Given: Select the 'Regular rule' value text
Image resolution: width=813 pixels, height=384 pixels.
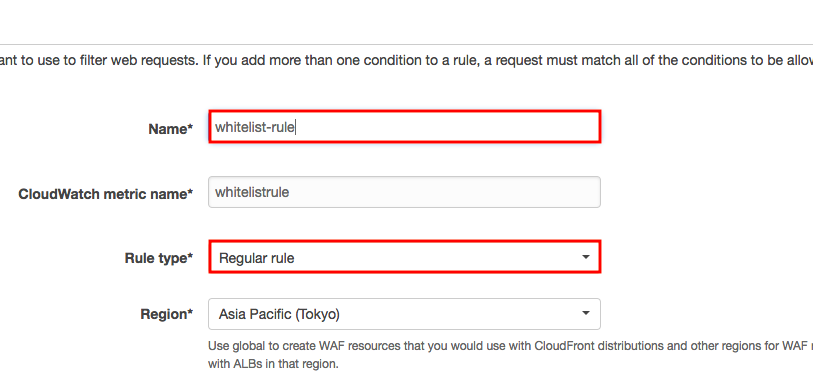Looking at the screenshot, I should click(x=257, y=258).
